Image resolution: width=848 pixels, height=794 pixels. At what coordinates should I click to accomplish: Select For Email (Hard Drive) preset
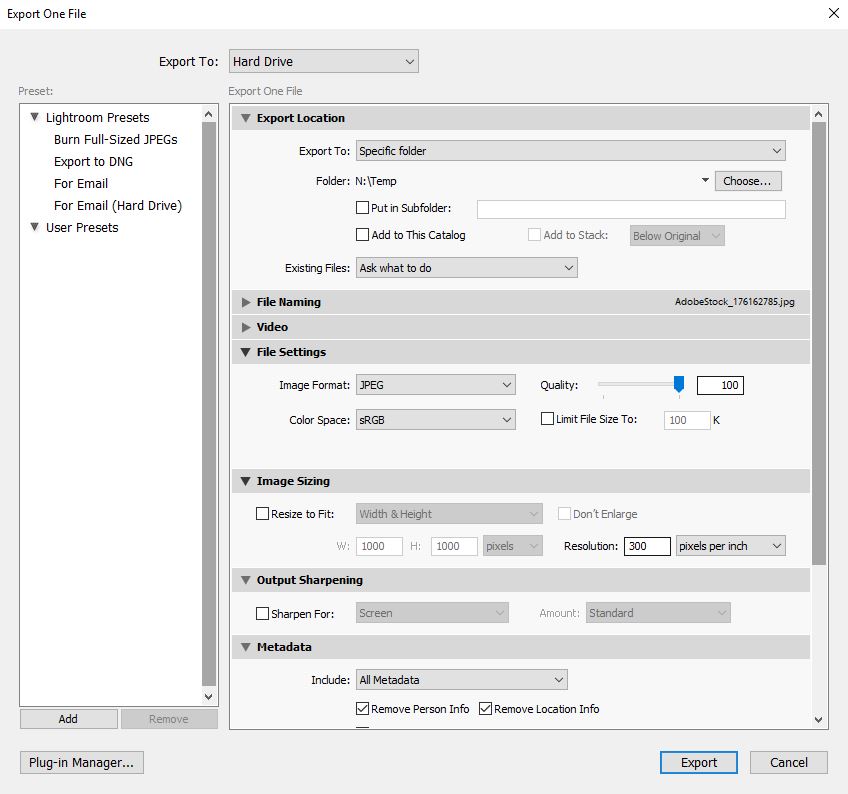tap(118, 206)
